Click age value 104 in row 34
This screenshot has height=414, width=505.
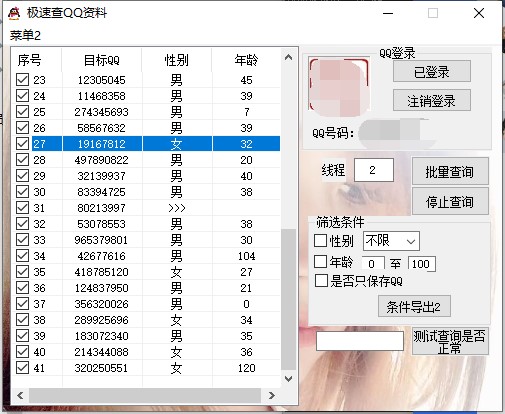coord(246,256)
